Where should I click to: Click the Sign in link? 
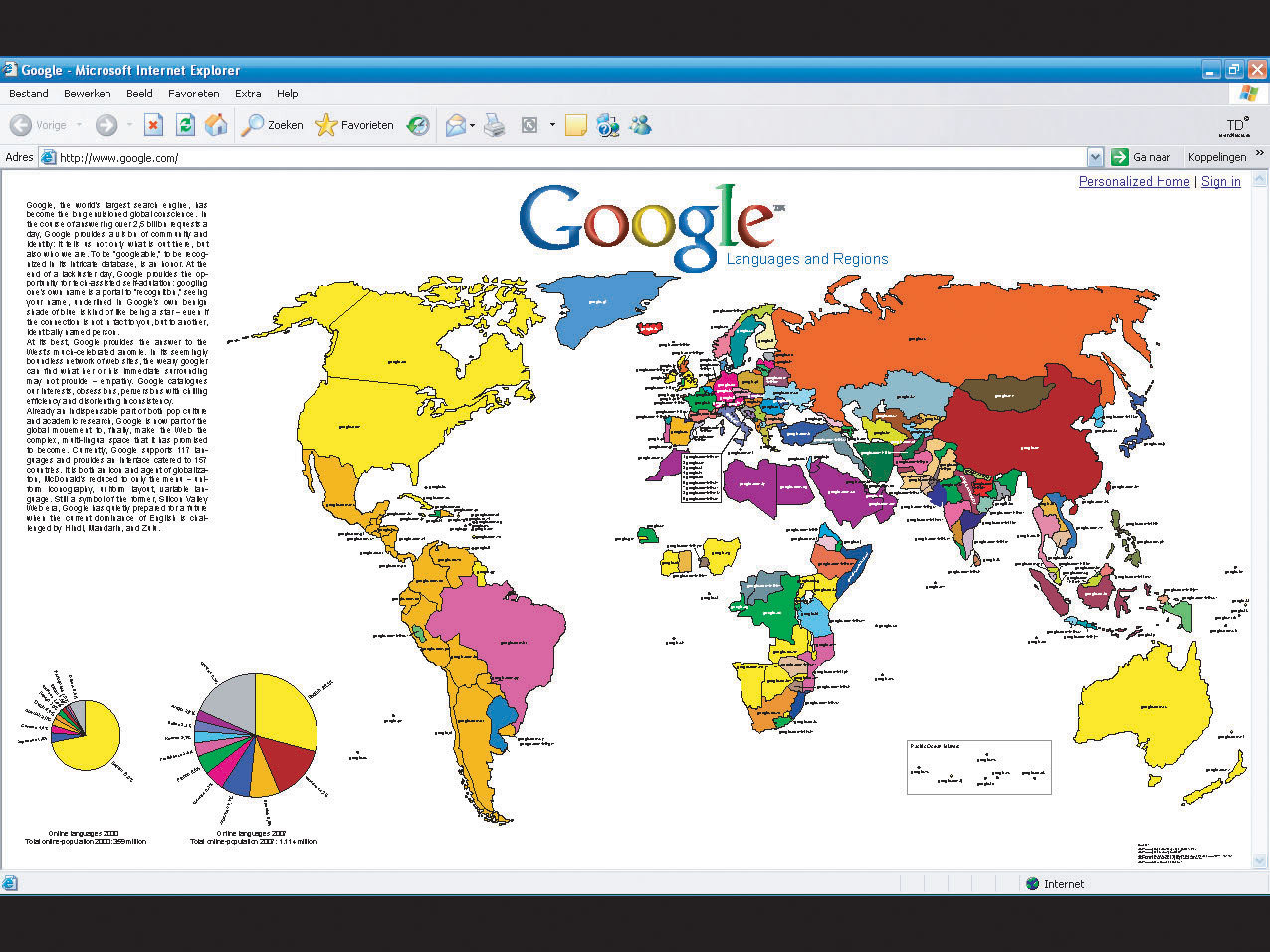coord(1221,181)
